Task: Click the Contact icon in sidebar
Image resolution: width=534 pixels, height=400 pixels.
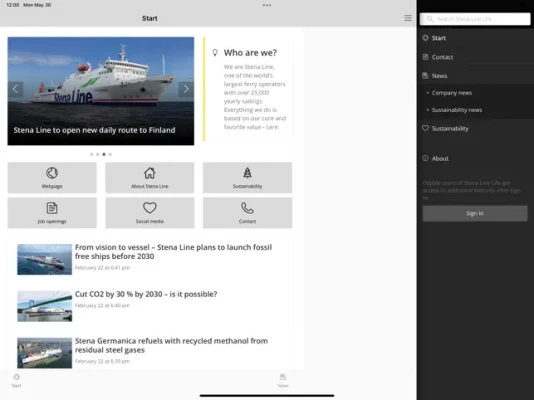Action: 425,57
